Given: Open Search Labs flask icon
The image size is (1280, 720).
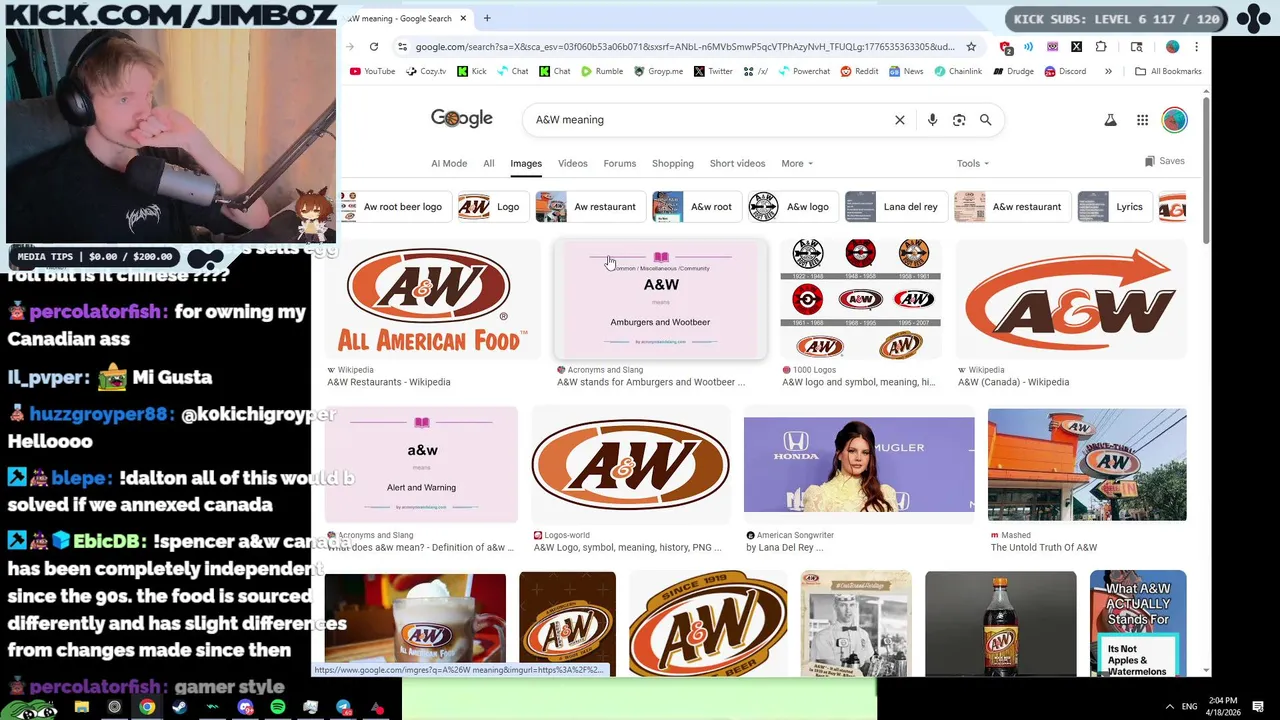Looking at the screenshot, I should tap(1110, 120).
